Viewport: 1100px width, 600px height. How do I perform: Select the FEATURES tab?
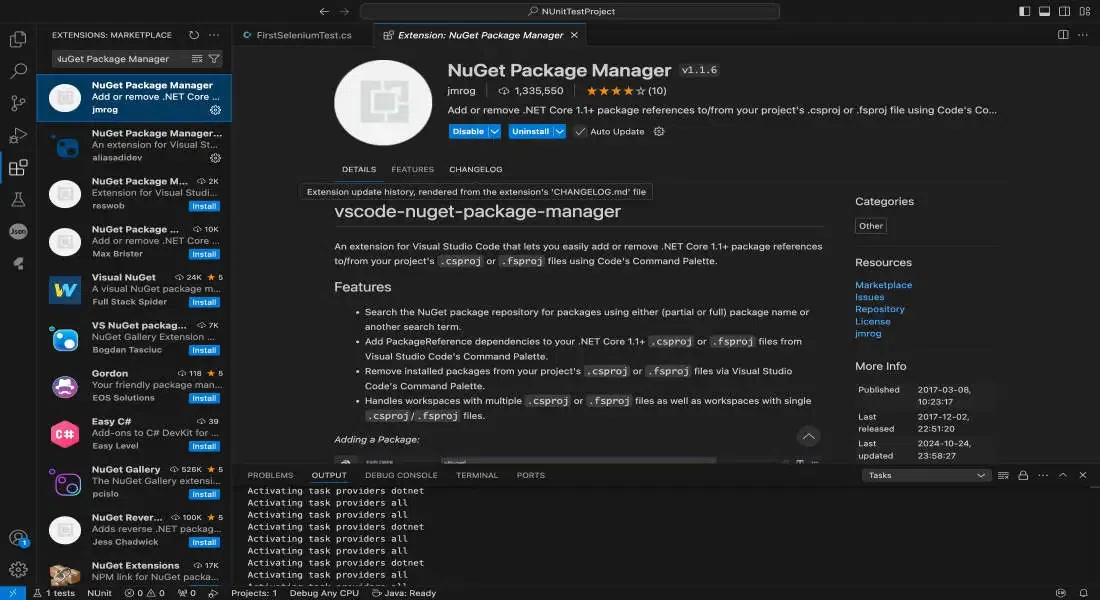click(x=412, y=169)
